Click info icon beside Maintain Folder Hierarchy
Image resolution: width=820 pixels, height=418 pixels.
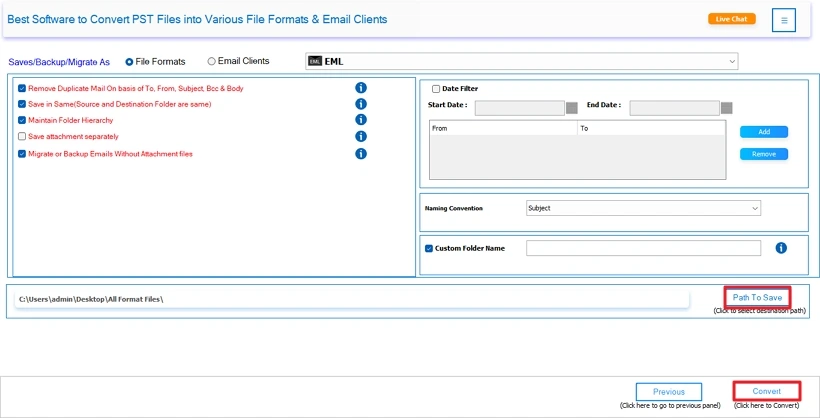(361, 120)
